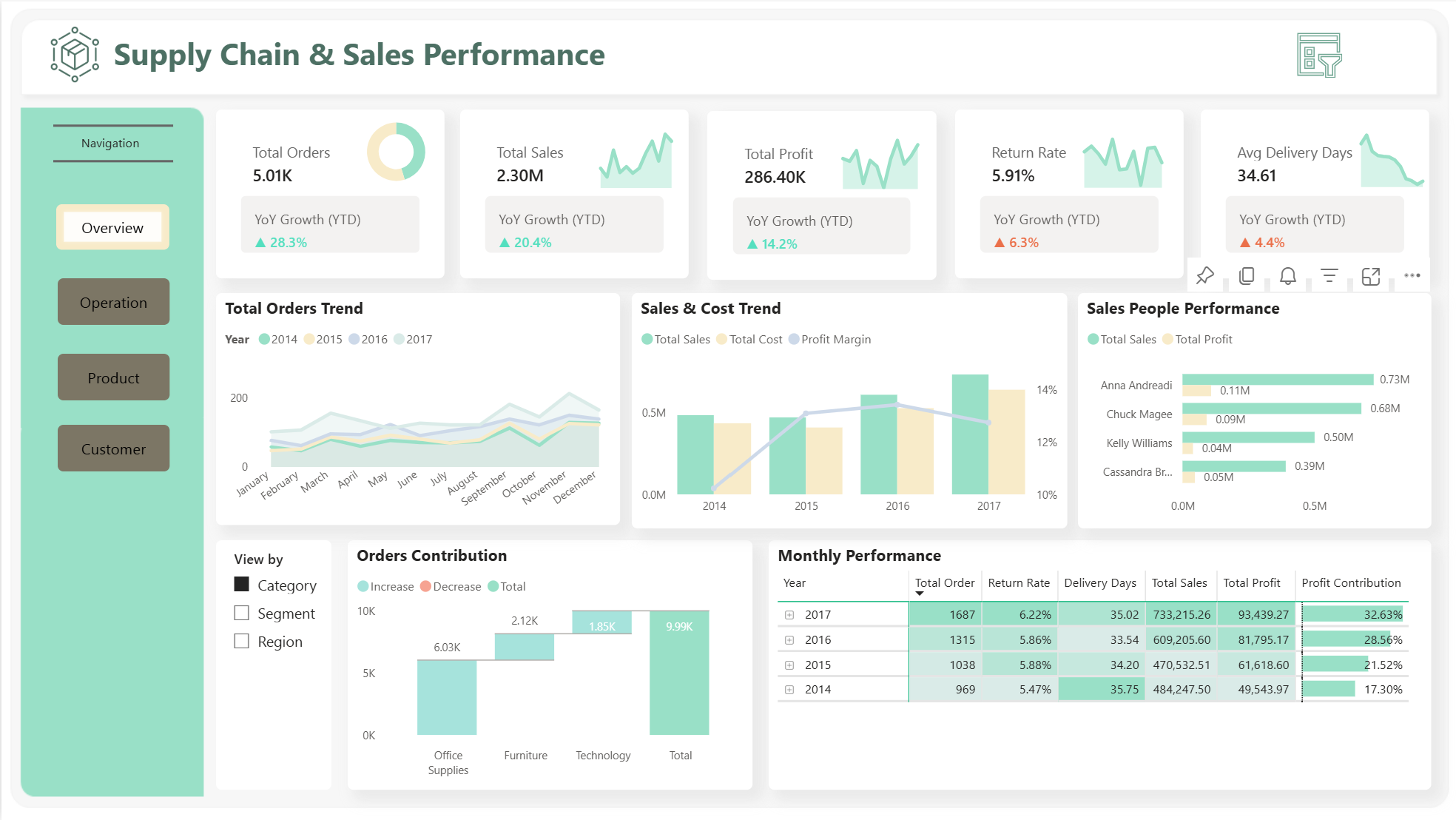Expand the 2014 row in table
This screenshot has height=820, width=1456.
[789, 690]
